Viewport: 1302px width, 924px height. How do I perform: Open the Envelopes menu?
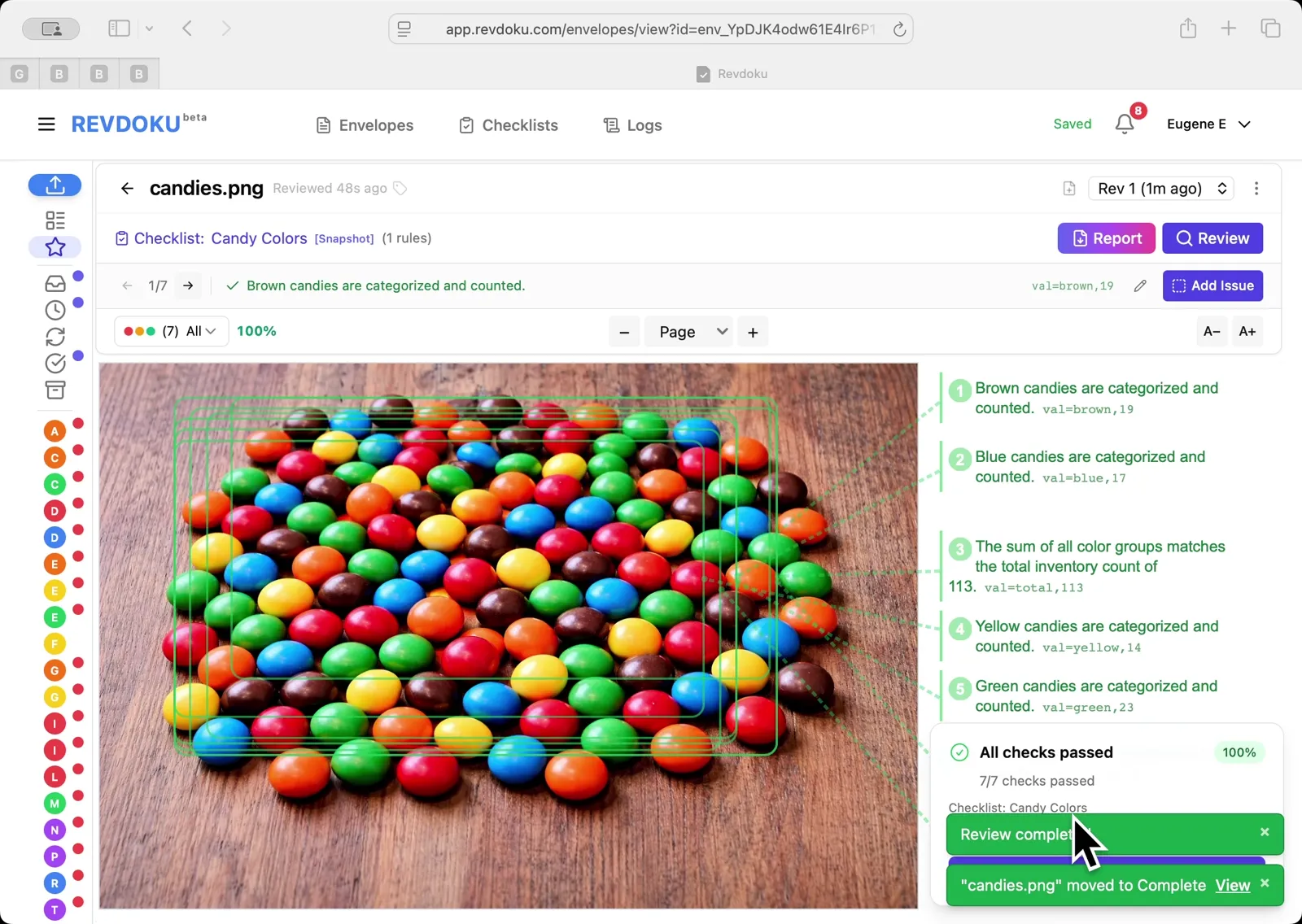(365, 125)
